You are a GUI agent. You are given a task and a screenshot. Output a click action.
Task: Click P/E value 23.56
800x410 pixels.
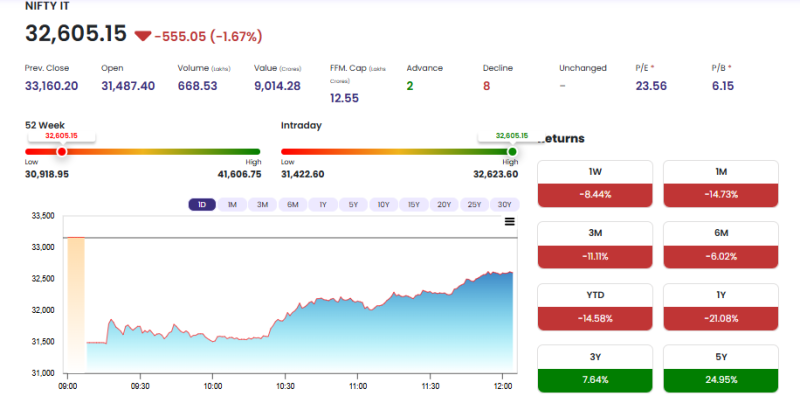click(651, 86)
